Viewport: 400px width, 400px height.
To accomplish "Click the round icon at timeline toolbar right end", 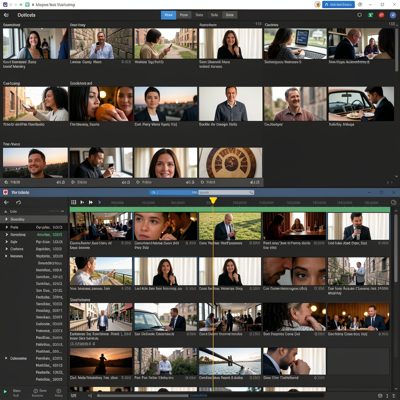I will tap(393, 202).
